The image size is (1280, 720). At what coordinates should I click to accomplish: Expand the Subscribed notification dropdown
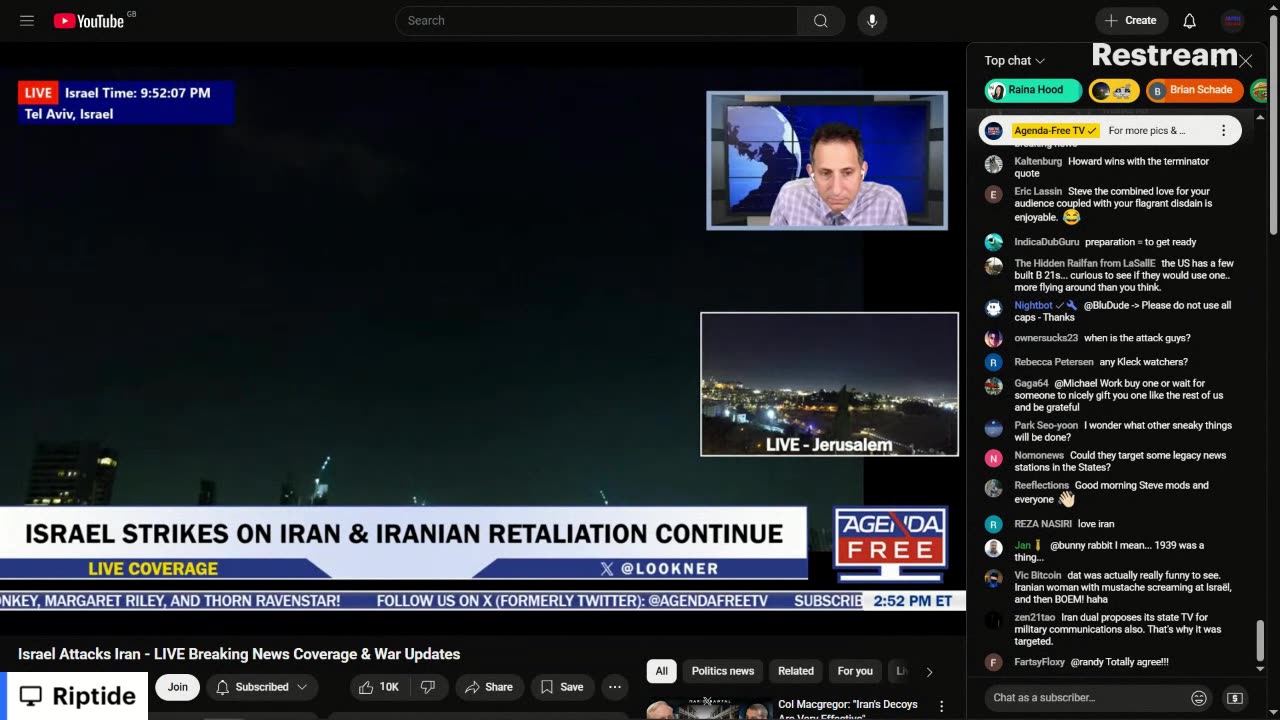[262, 687]
